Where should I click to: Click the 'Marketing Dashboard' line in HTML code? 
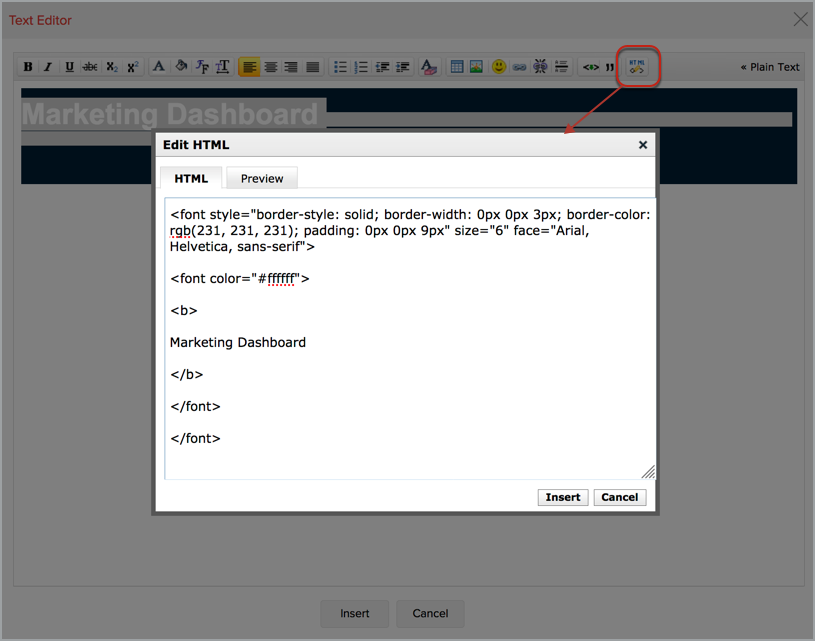(238, 343)
